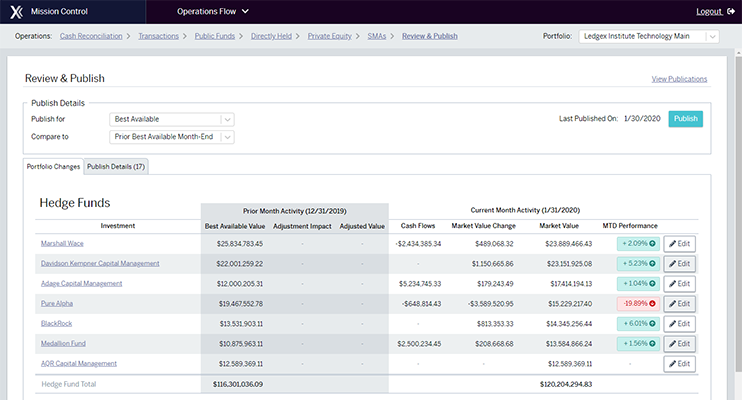Click the red down-arrow icon on the Pure Alpha -19.89% badge
Viewport: 742px width, 400px height.
click(x=652, y=303)
